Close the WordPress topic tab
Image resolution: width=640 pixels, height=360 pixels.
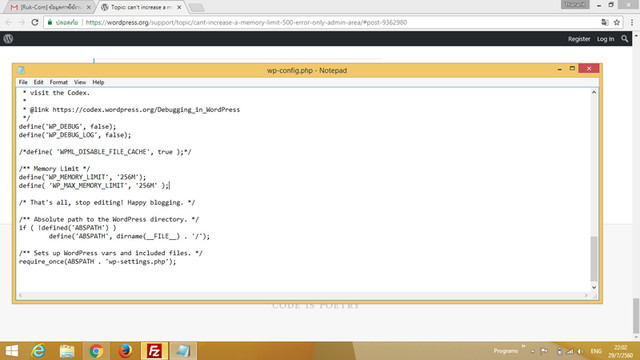pos(179,7)
